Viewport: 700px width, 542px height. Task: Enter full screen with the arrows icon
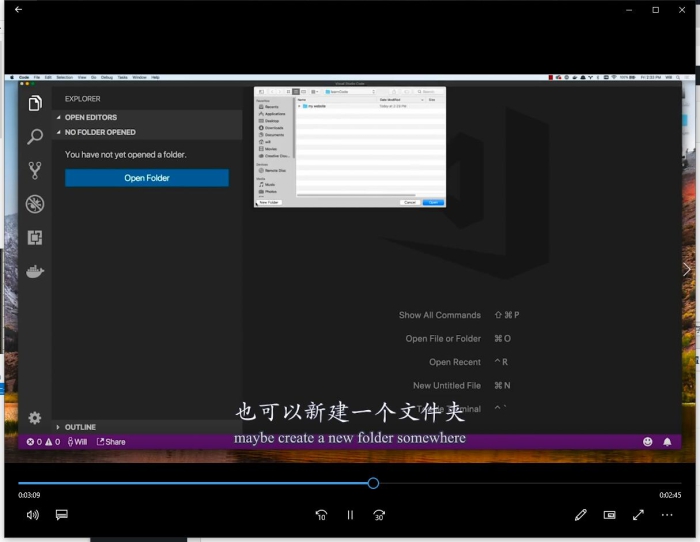[x=638, y=515]
